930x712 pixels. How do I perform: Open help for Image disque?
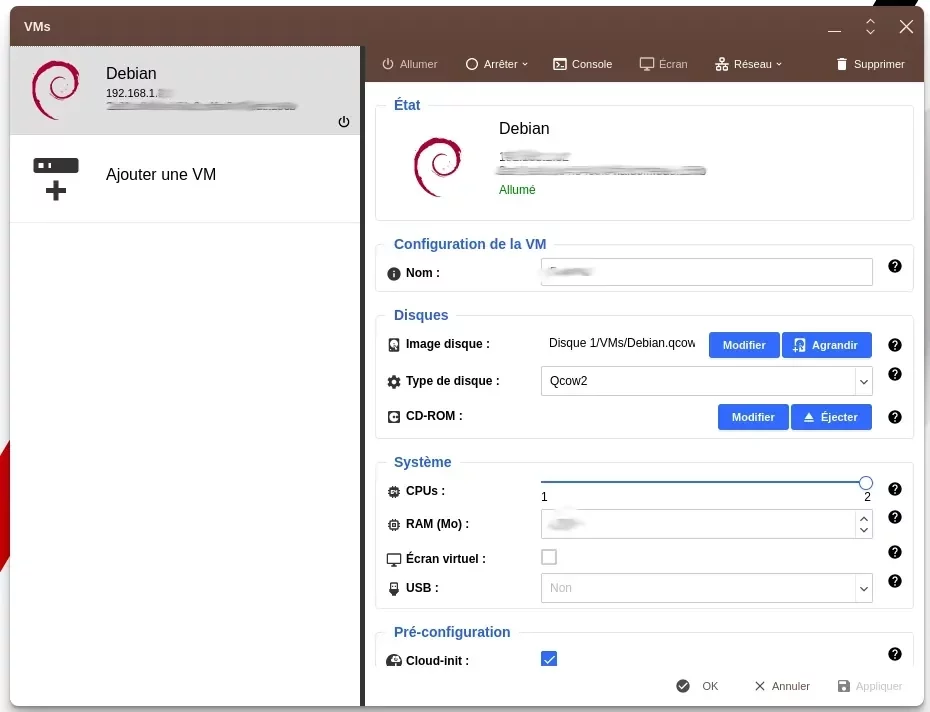(x=894, y=345)
